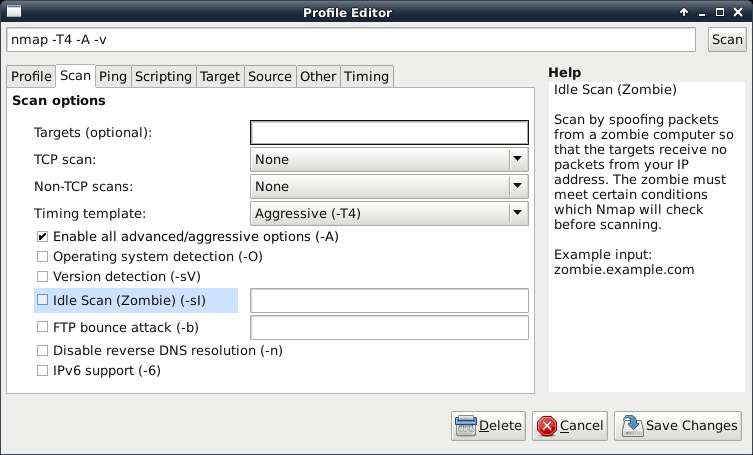Click the Save Changes disk icon
Image resolution: width=753 pixels, height=455 pixels.
[632, 426]
